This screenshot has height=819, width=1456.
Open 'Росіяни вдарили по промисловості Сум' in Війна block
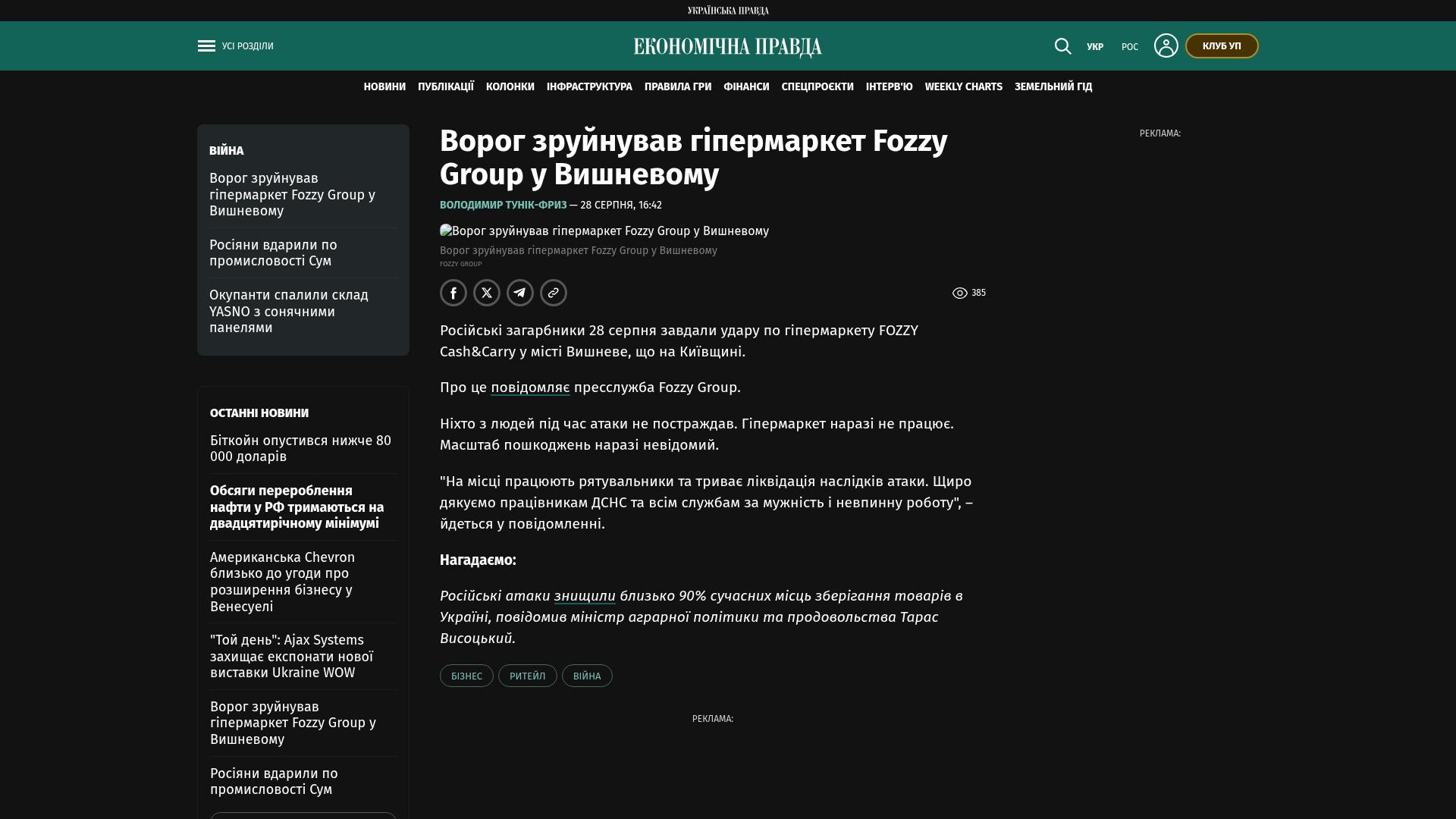pos(273,253)
